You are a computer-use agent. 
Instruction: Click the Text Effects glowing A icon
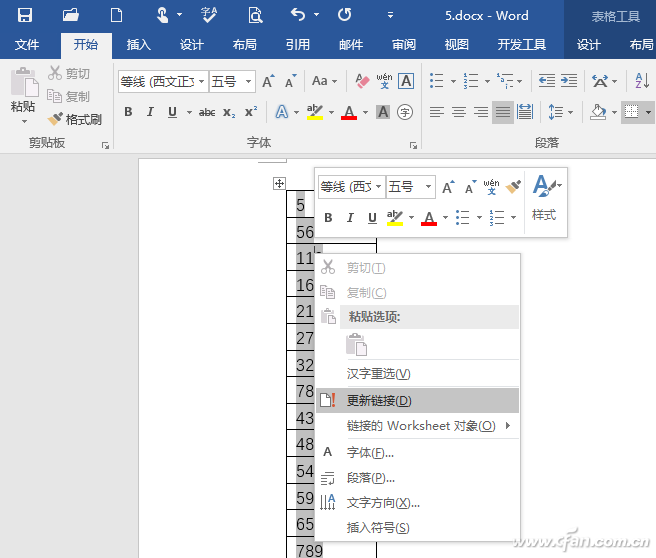[x=282, y=112]
